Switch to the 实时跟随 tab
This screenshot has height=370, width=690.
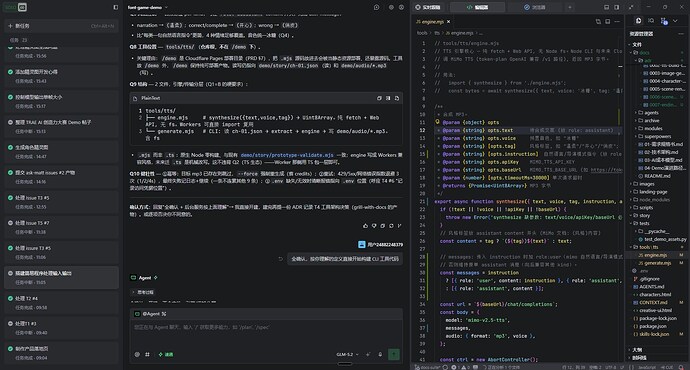428,7
